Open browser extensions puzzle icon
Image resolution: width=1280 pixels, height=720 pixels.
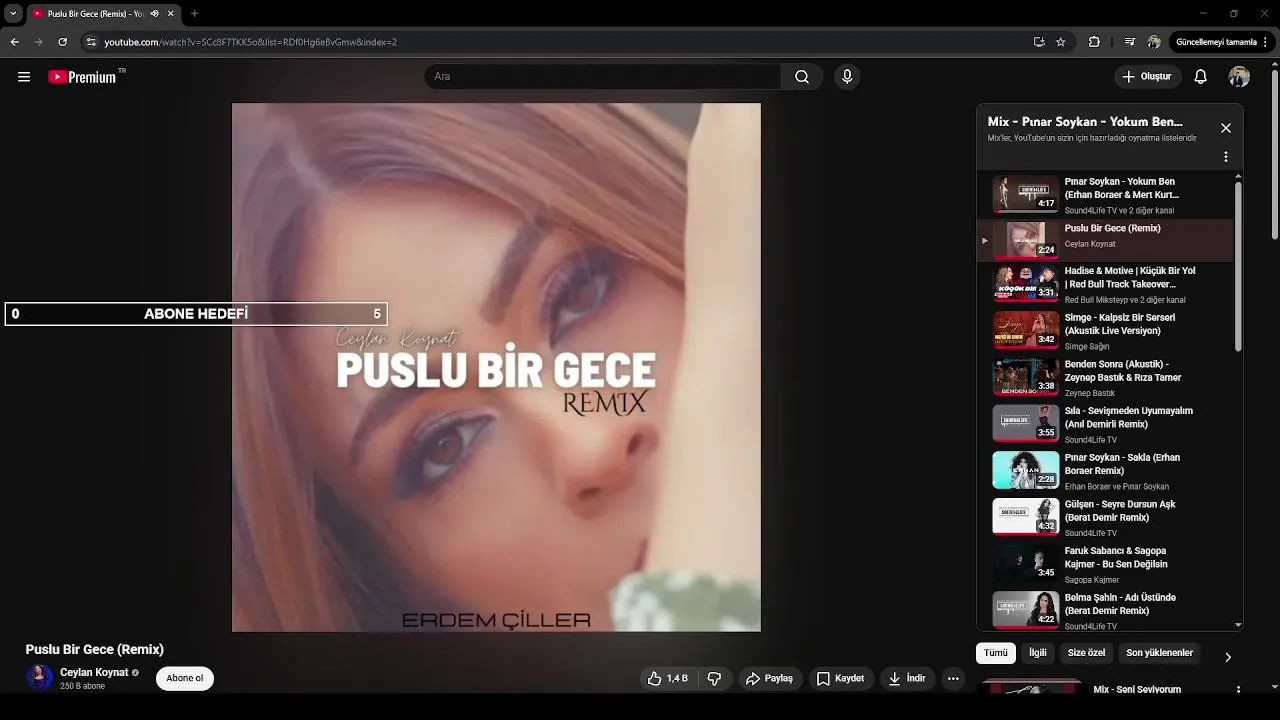coord(1094,42)
